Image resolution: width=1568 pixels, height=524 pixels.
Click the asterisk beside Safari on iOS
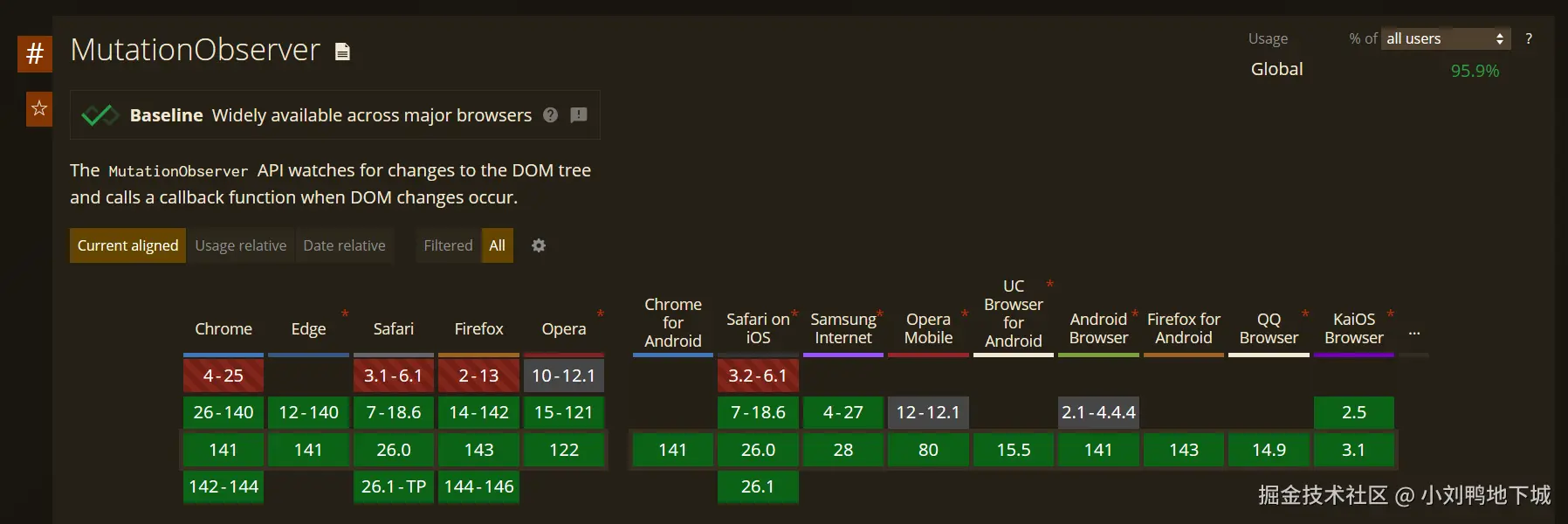794,314
